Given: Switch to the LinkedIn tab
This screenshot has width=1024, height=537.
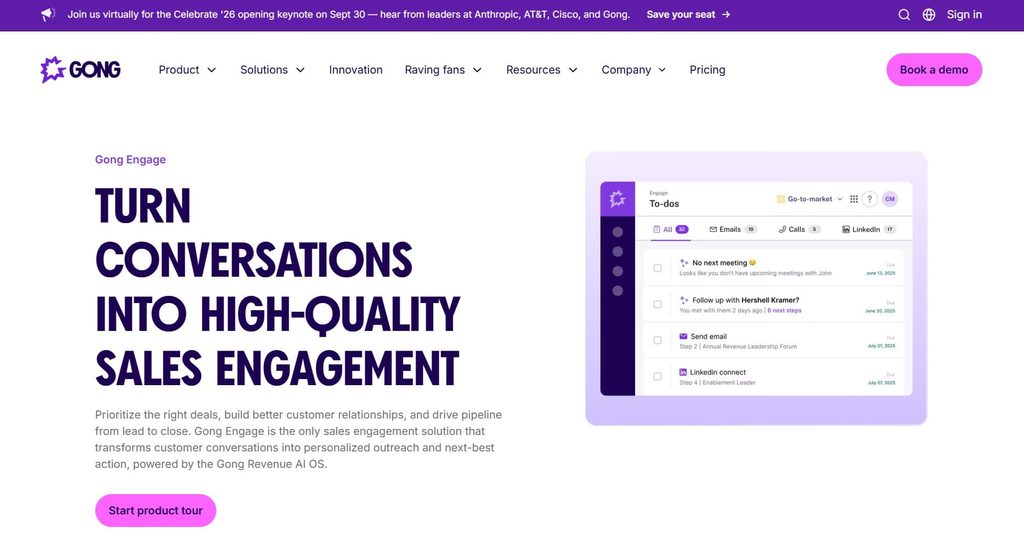Looking at the screenshot, I should [x=869, y=229].
